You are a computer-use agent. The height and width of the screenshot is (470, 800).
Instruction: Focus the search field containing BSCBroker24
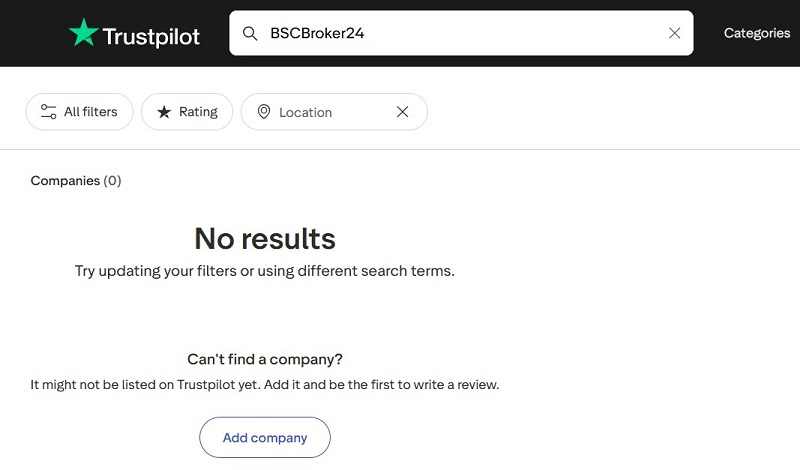pos(461,33)
